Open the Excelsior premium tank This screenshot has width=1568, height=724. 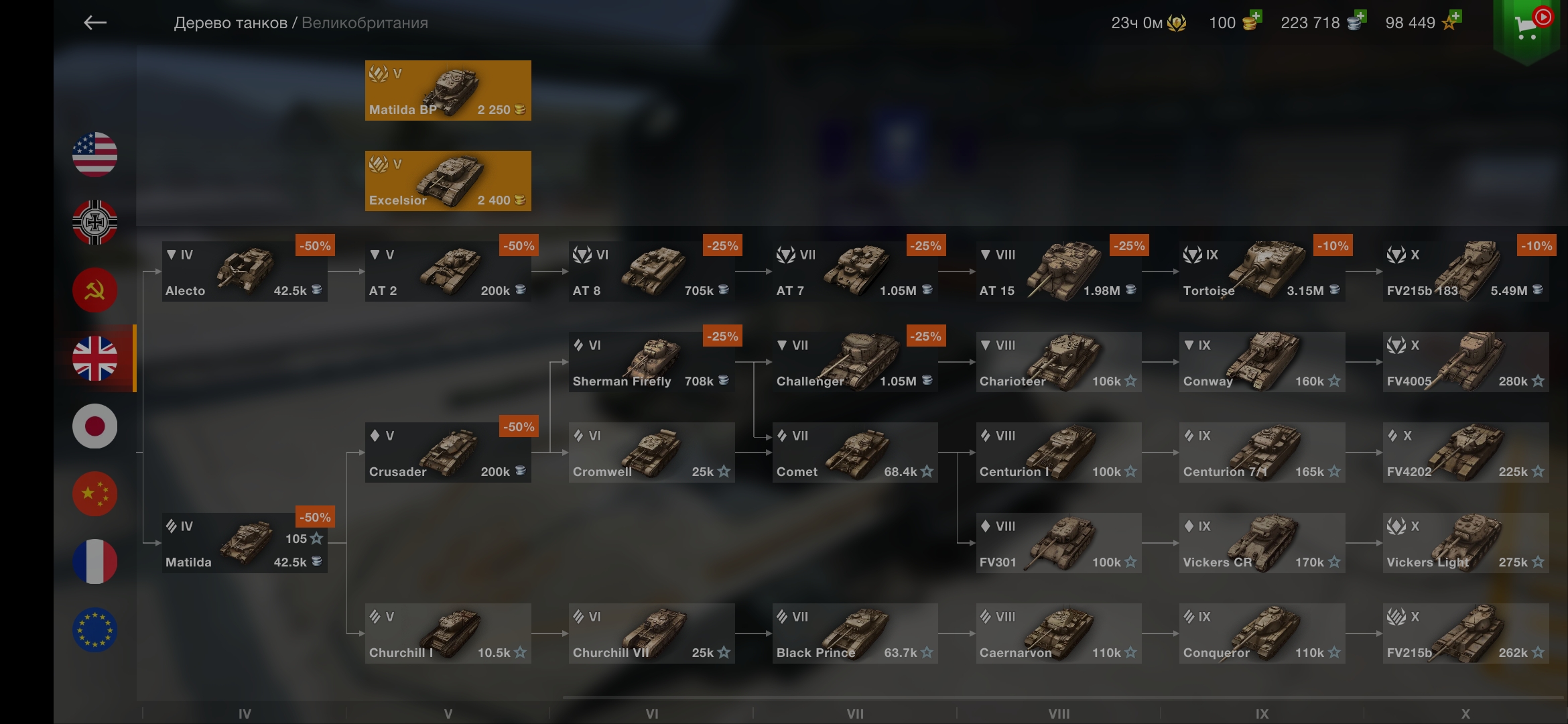[448, 181]
